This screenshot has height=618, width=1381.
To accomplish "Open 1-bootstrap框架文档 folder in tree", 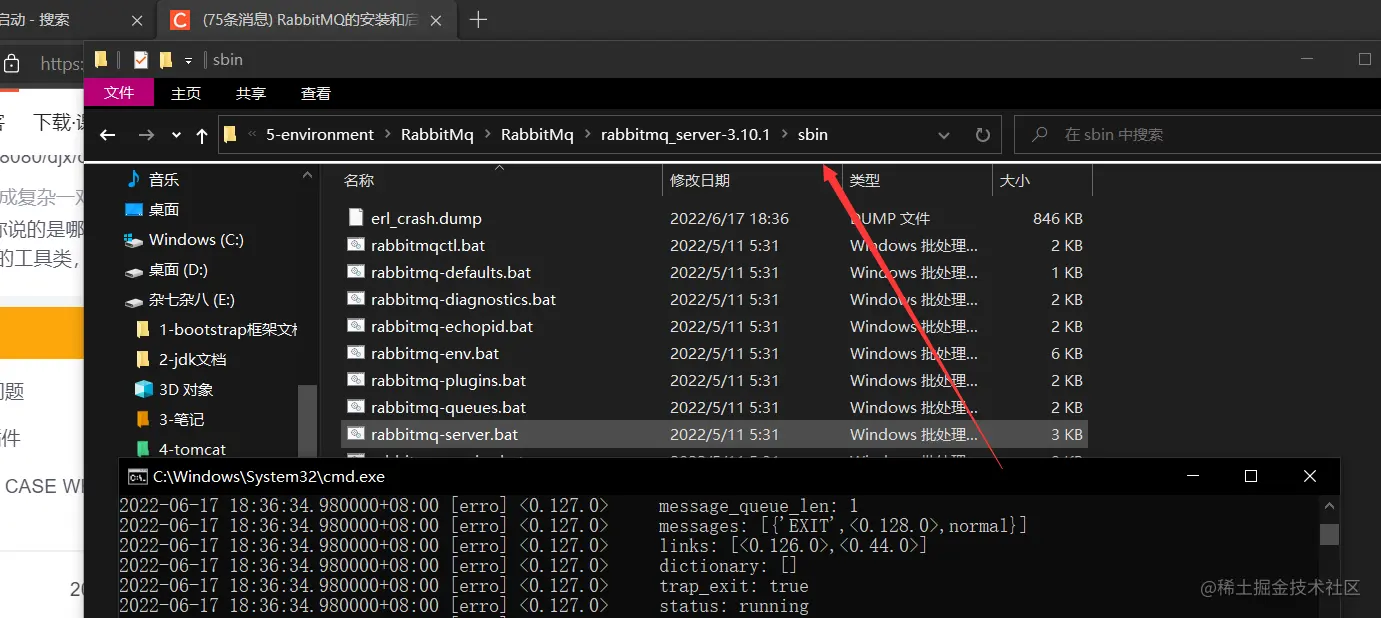I will pyautogui.click(x=228, y=330).
